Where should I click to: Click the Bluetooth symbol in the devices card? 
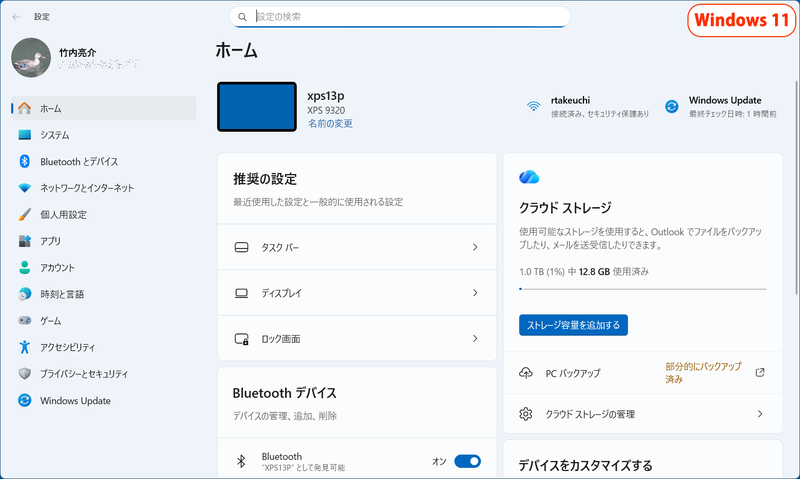pos(241,461)
